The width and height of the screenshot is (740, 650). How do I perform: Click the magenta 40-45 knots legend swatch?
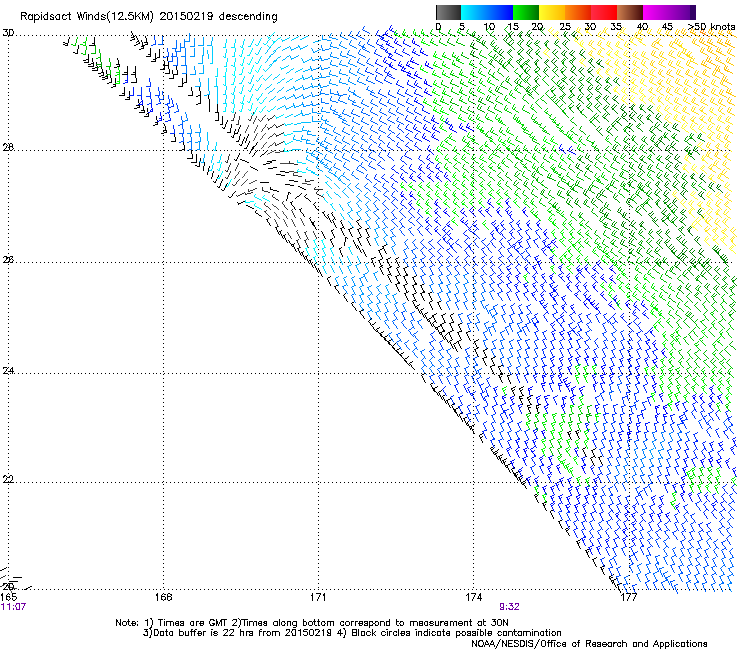tap(656, 12)
